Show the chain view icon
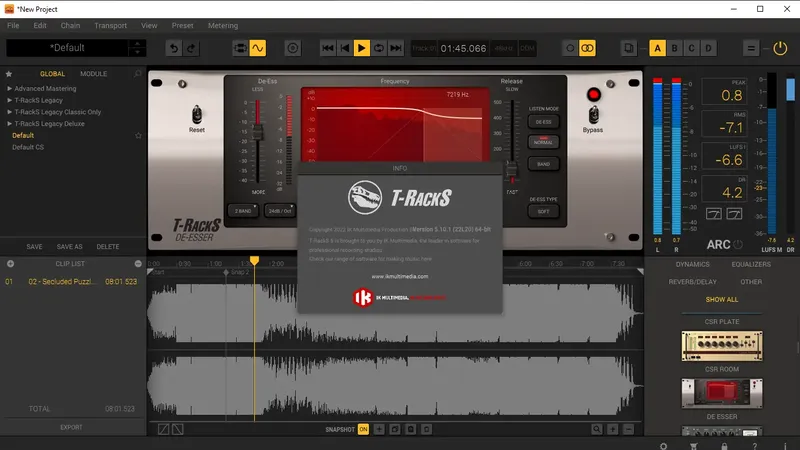This screenshot has height=450, width=800. point(240,48)
